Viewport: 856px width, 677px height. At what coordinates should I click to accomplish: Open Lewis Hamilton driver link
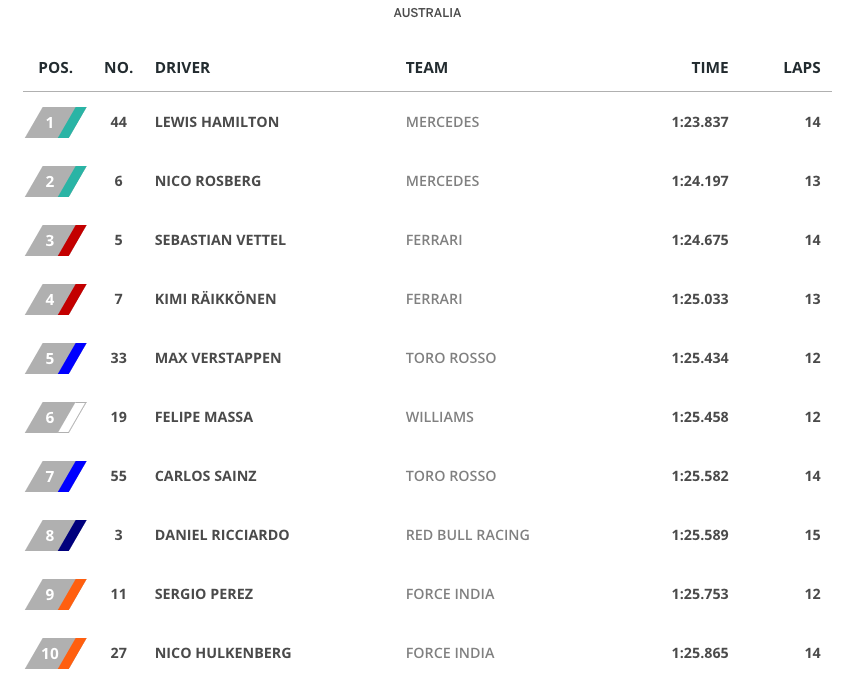click(x=217, y=122)
